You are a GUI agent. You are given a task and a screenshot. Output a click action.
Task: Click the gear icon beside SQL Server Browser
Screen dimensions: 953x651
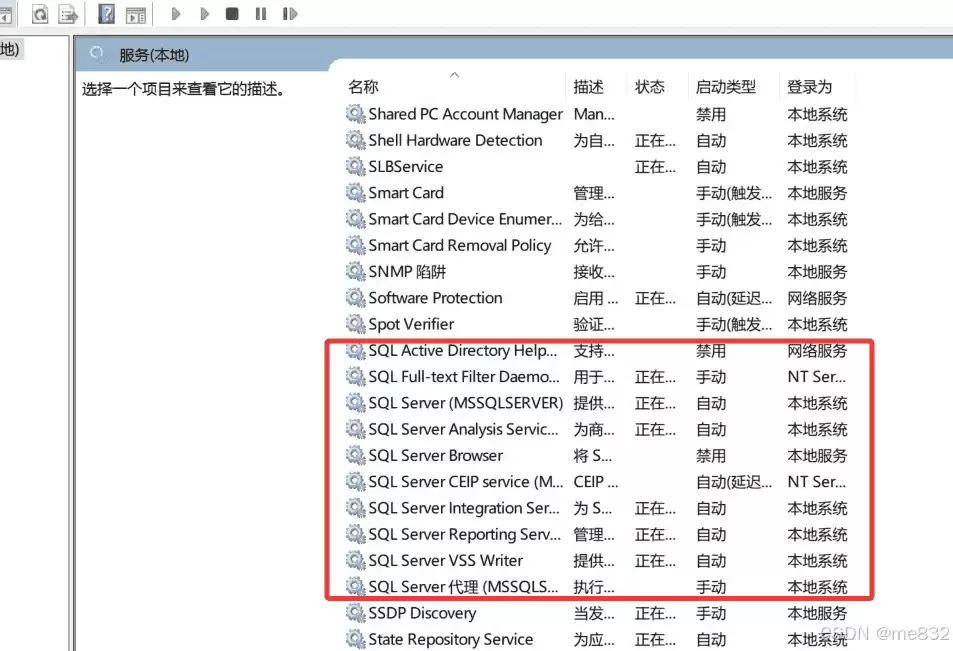355,455
